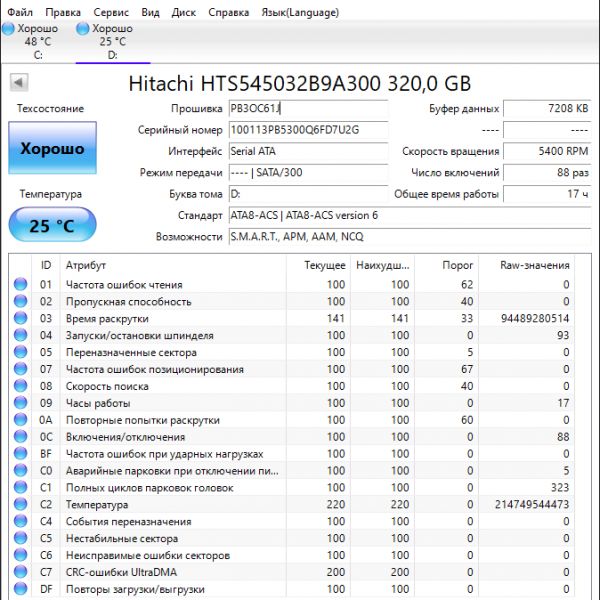This screenshot has width=600, height=600.
Task: Click status icon for Аварийные парковки row
Action: [20, 471]
